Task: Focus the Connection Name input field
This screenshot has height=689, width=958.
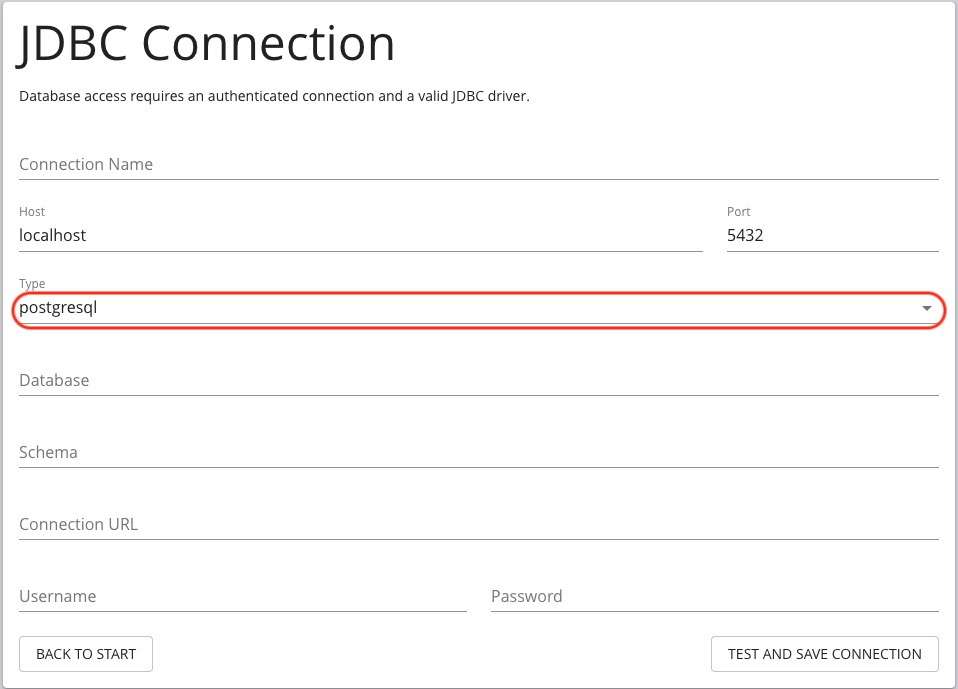Action: pyautogui.click(x=478, y=164)
